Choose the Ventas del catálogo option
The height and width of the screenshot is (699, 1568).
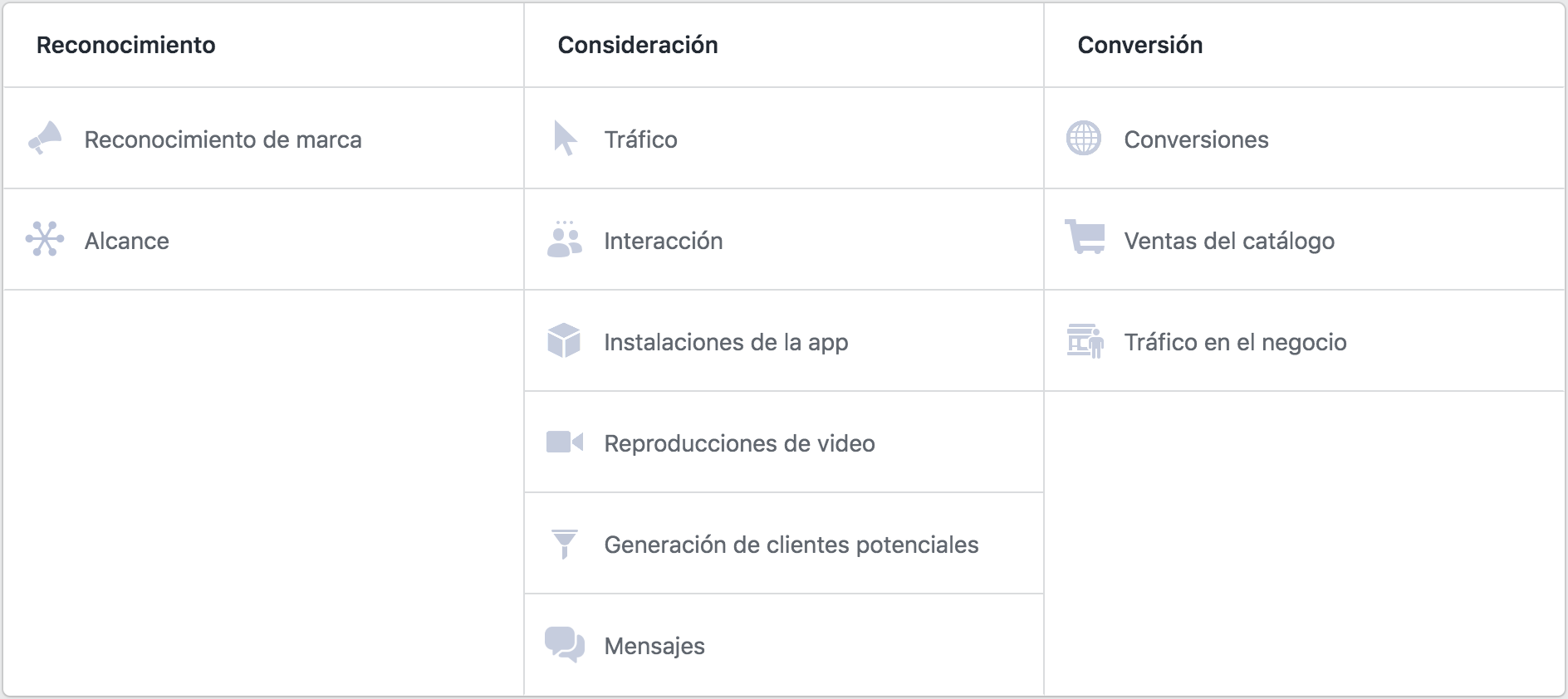click(x=1229, y=241)
